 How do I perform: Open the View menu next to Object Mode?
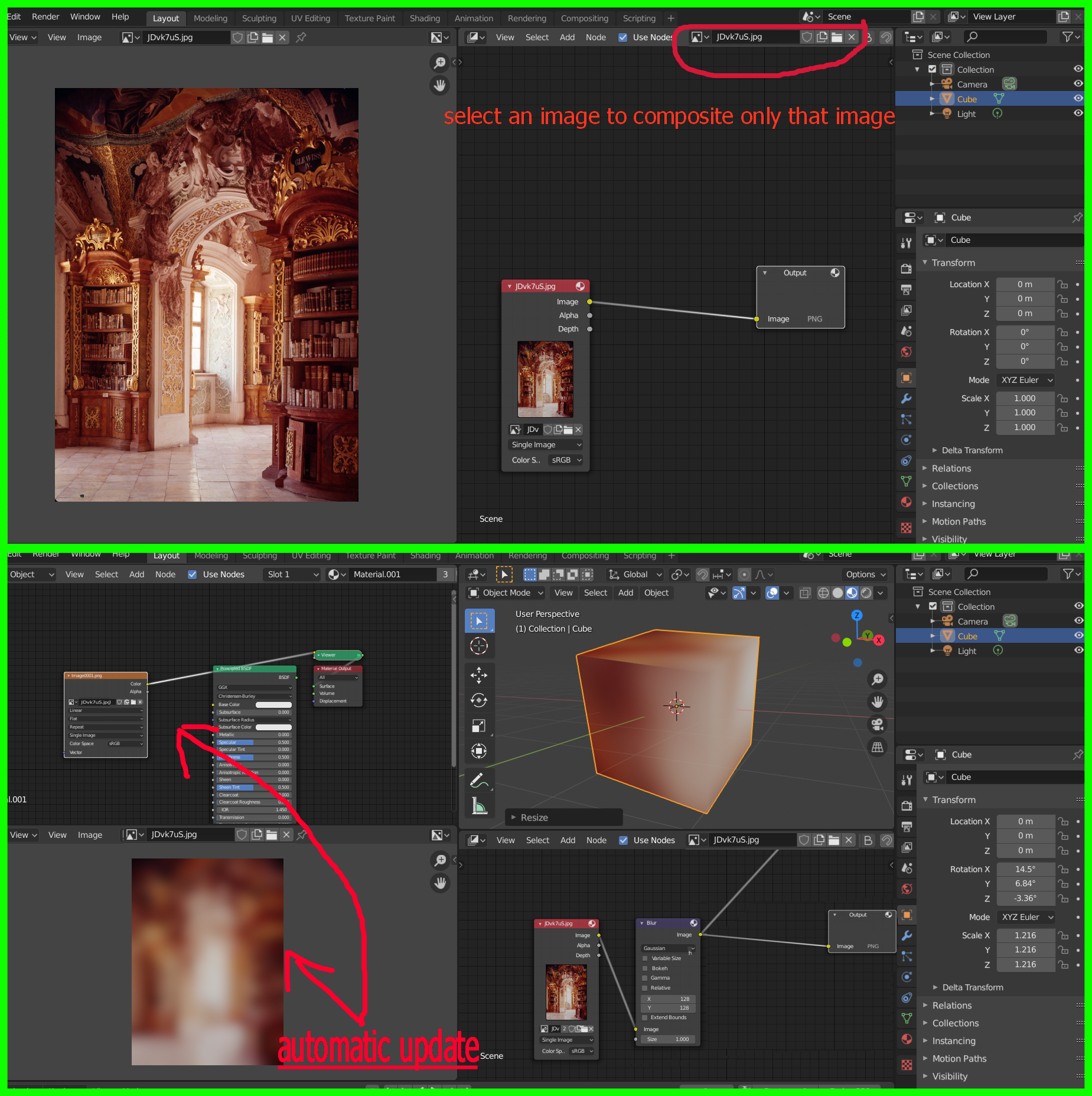click(563, 593)
